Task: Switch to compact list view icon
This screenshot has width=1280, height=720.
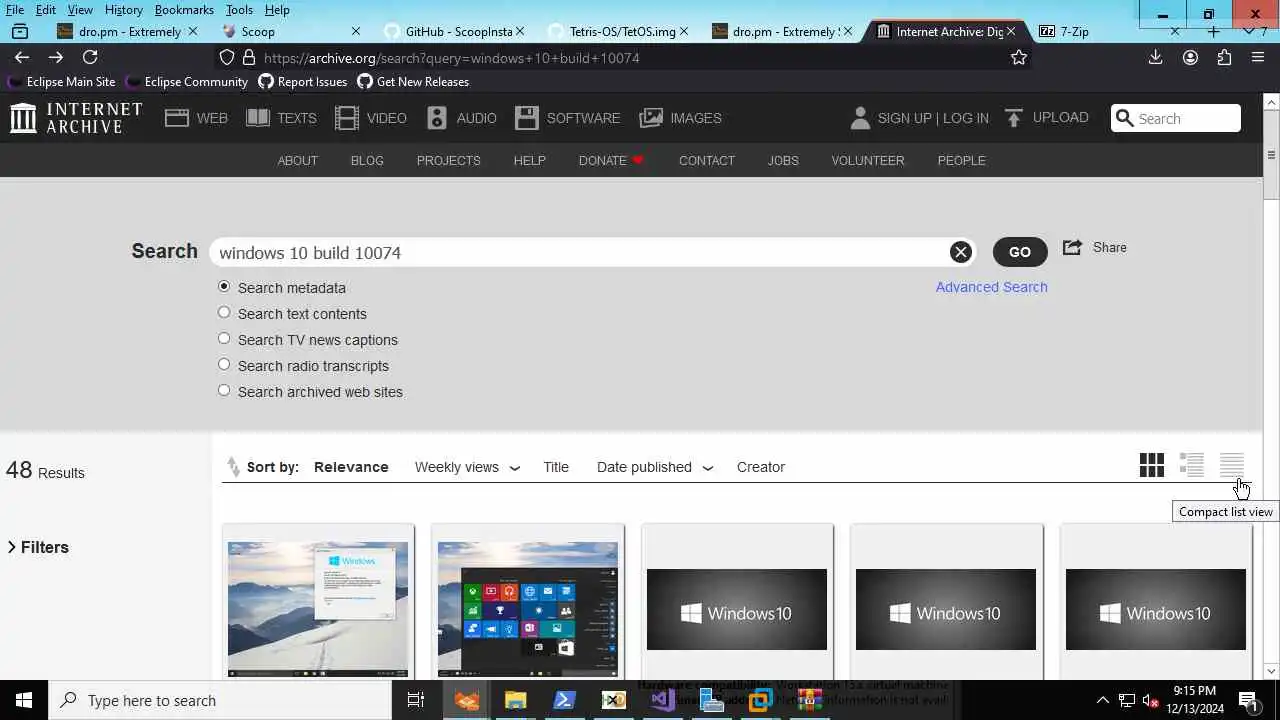Action: point(1232,465)
